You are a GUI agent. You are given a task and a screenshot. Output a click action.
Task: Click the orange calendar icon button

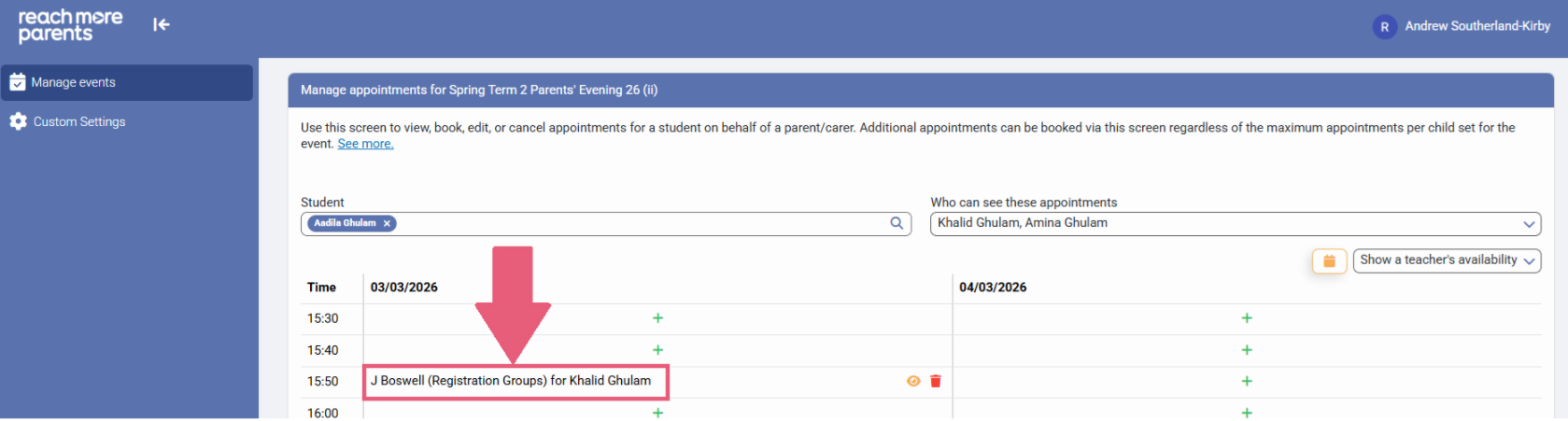click(x=1329, y=261)
